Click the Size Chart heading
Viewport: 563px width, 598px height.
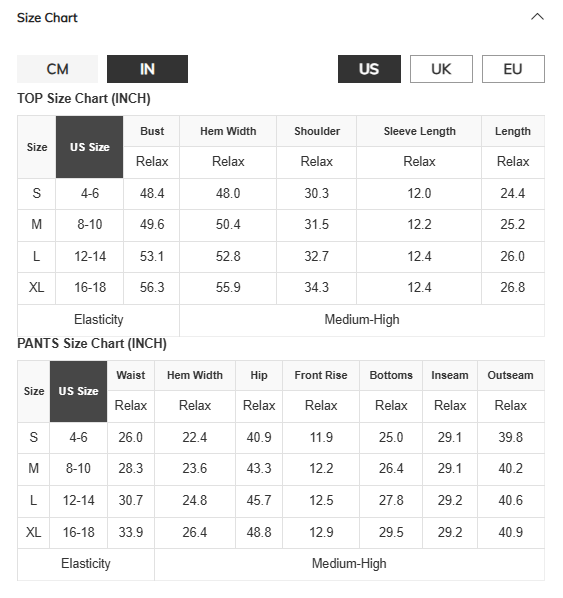[x=47, y=18]
